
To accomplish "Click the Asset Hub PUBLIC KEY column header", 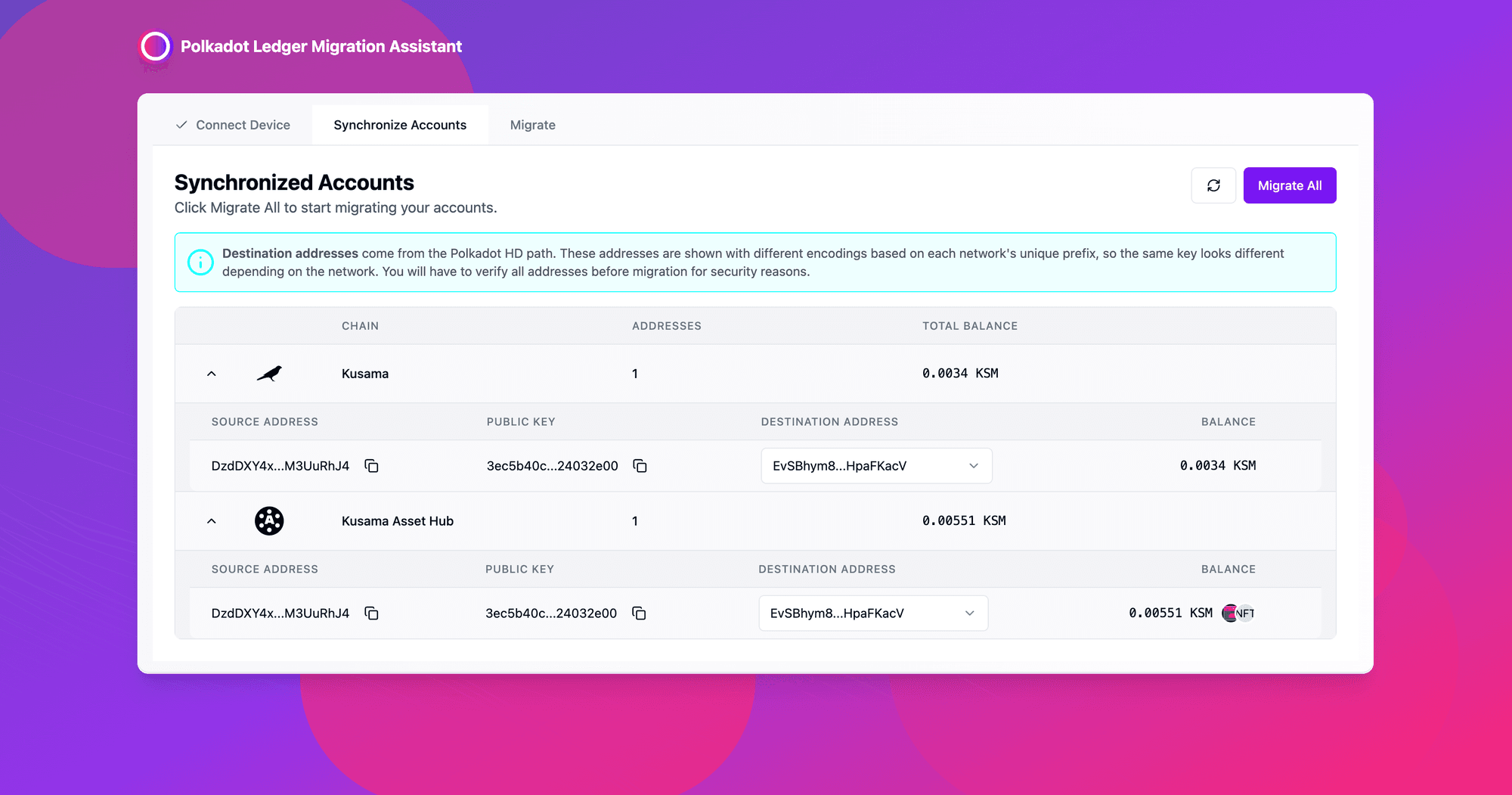I will (x=519, y=570).
